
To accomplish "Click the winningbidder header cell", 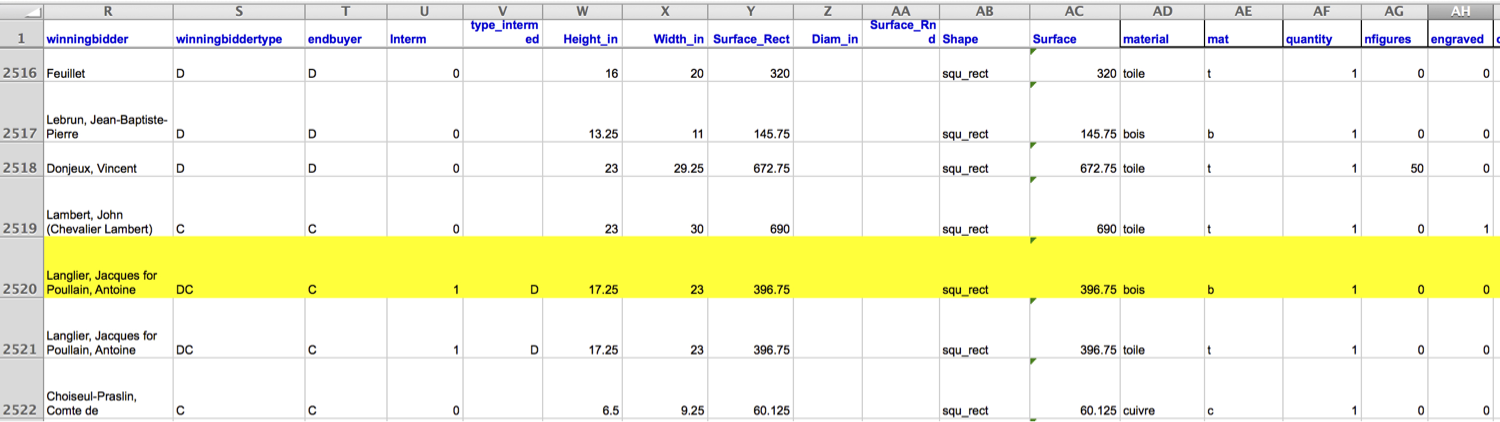I will [107, 39].
